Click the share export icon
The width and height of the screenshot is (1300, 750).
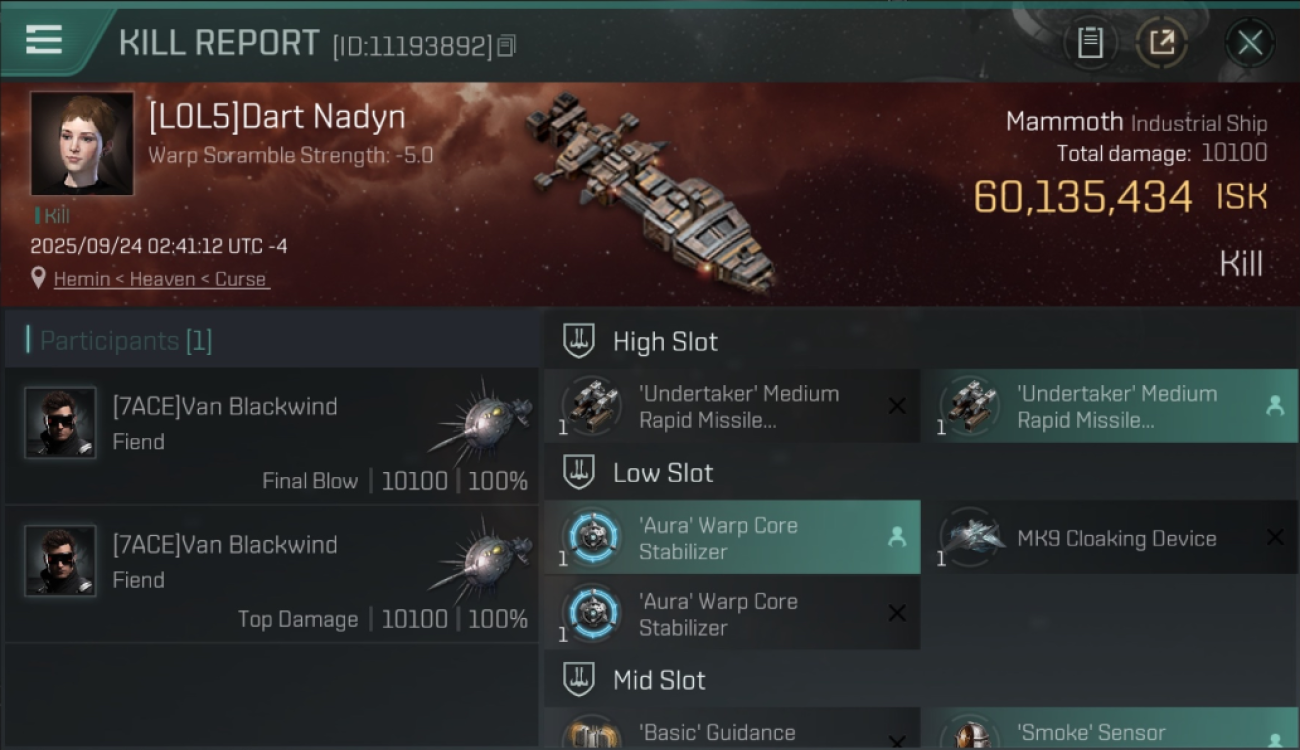[1162, 42]
